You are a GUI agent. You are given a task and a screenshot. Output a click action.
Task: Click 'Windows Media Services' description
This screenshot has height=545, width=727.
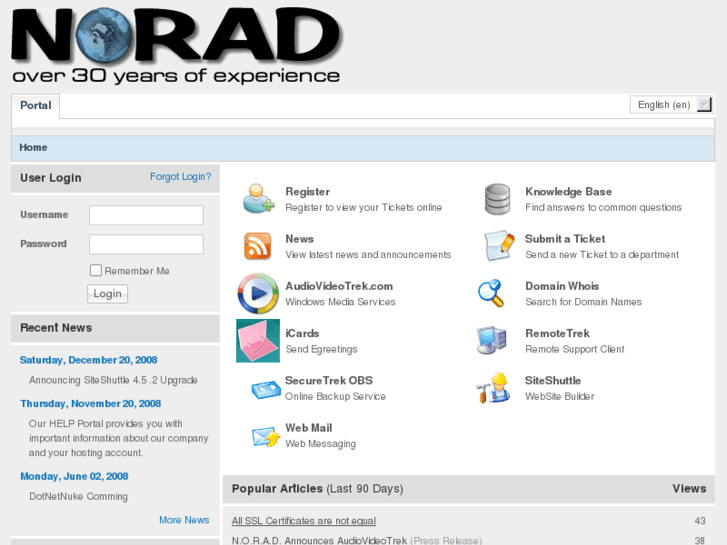tap(340, 302)
